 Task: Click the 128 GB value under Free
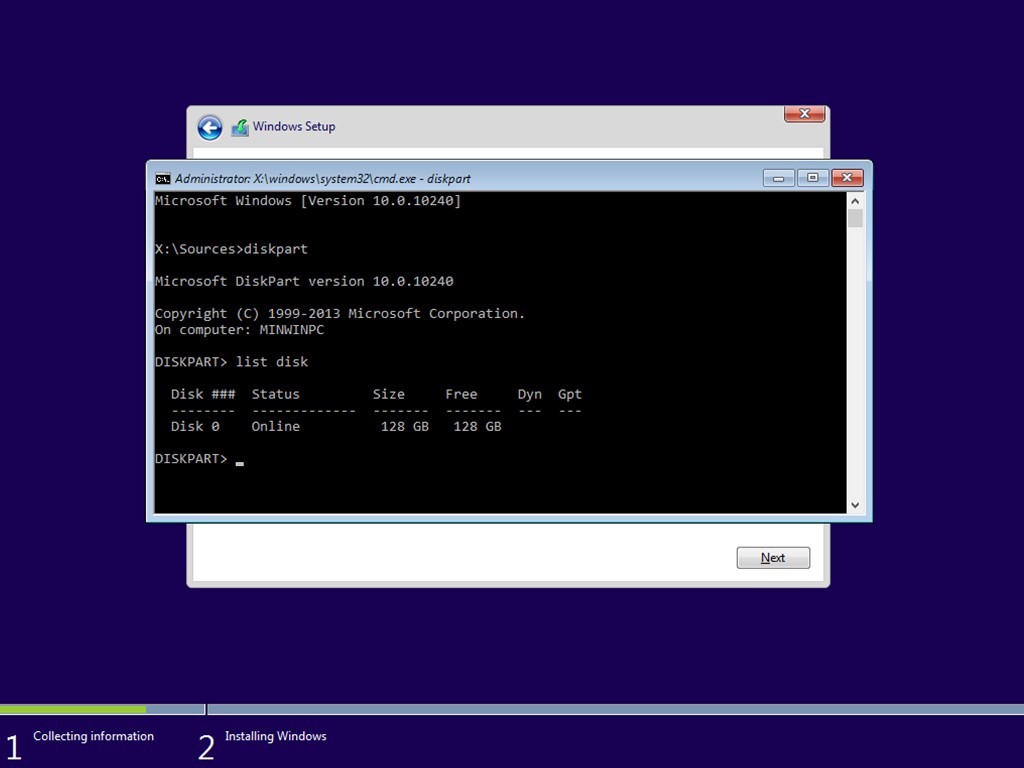[477, 426]
